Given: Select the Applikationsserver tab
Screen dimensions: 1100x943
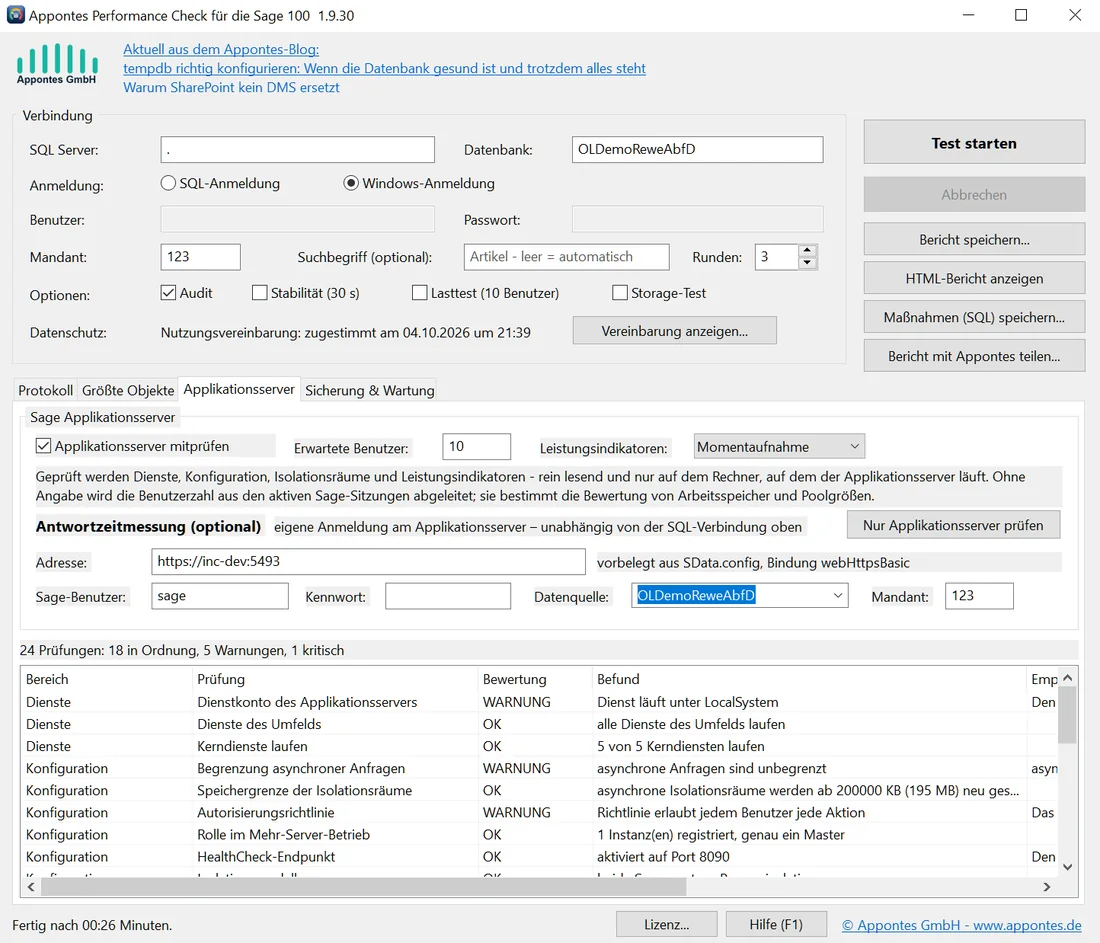Looking at the screenshot, I should tap(239, 389).
